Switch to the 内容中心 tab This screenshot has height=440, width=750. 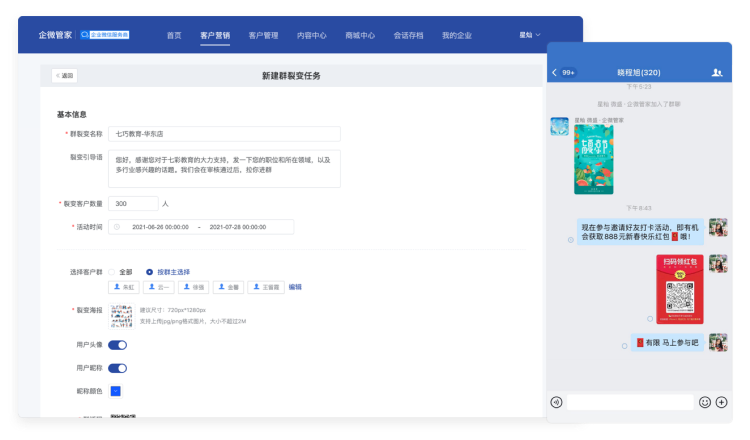point(312,35)
